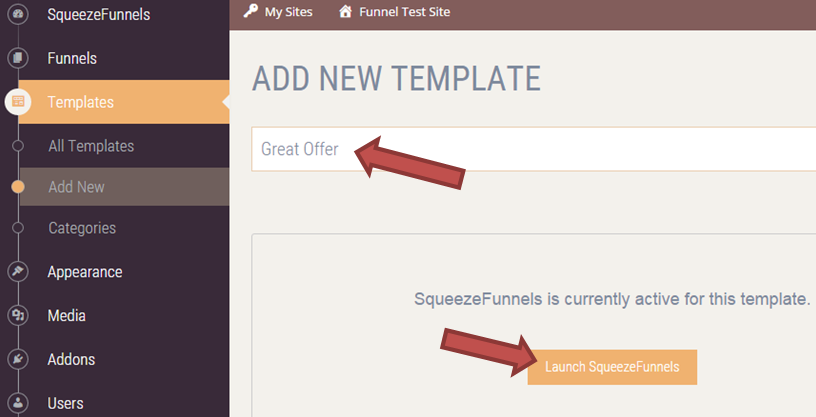Click the house icon for Funnel Test Site

[x=345, y=12]
